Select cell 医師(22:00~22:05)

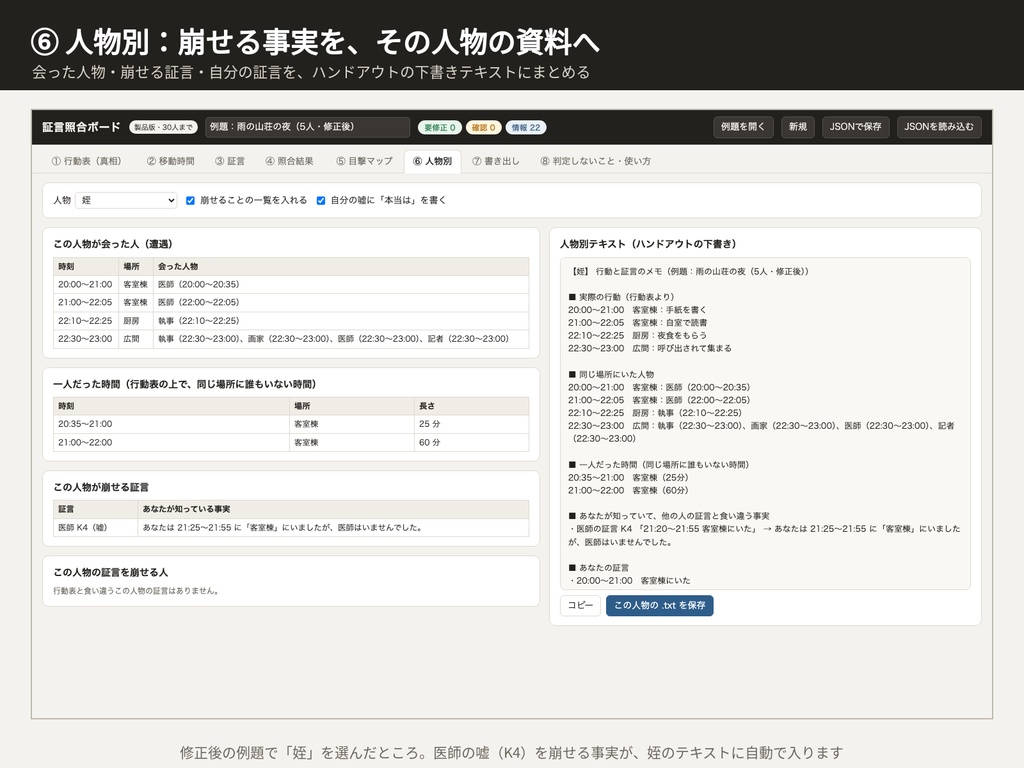click(x=341, y=302)
